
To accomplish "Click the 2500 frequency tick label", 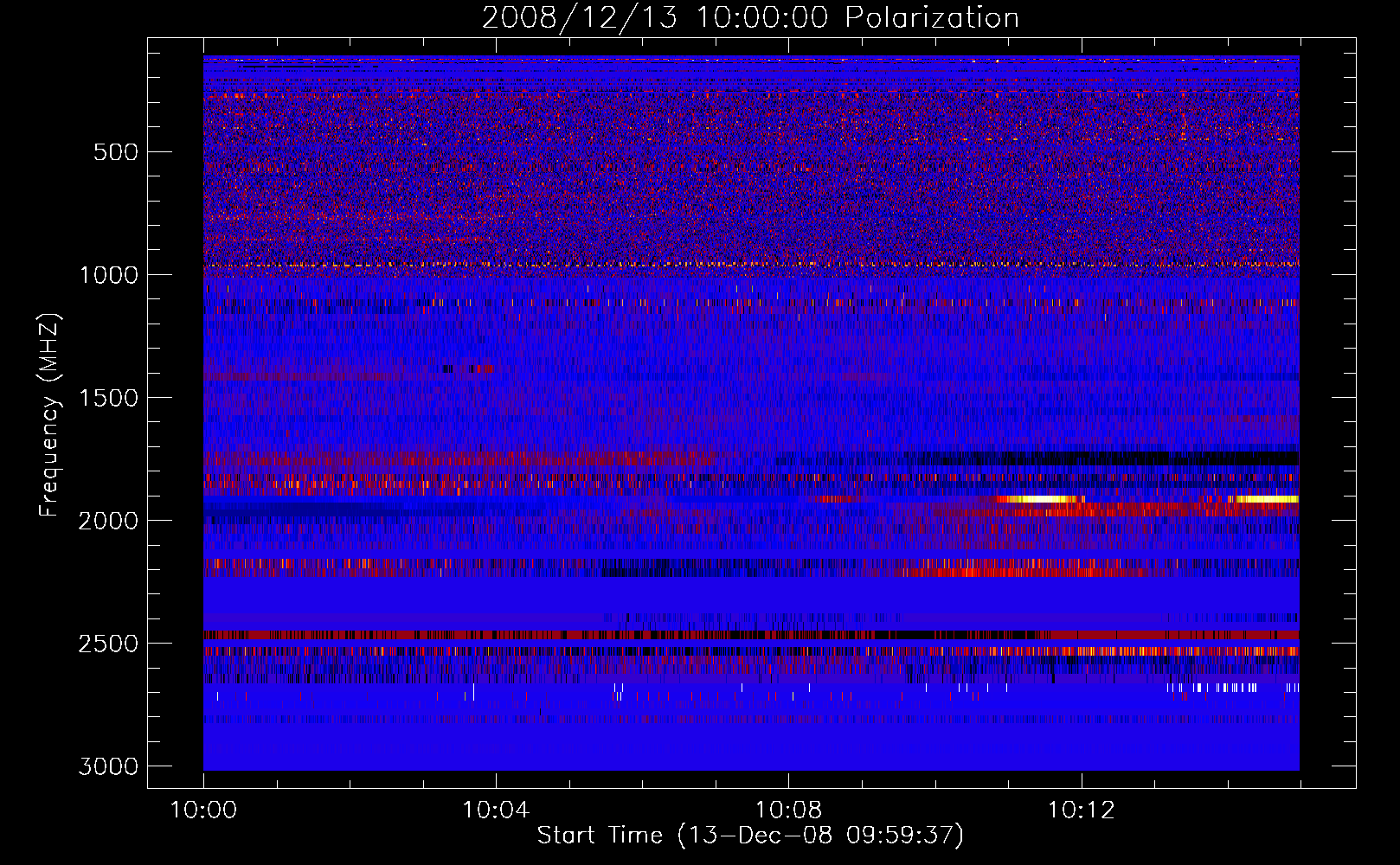I will [x=108, y=644].
